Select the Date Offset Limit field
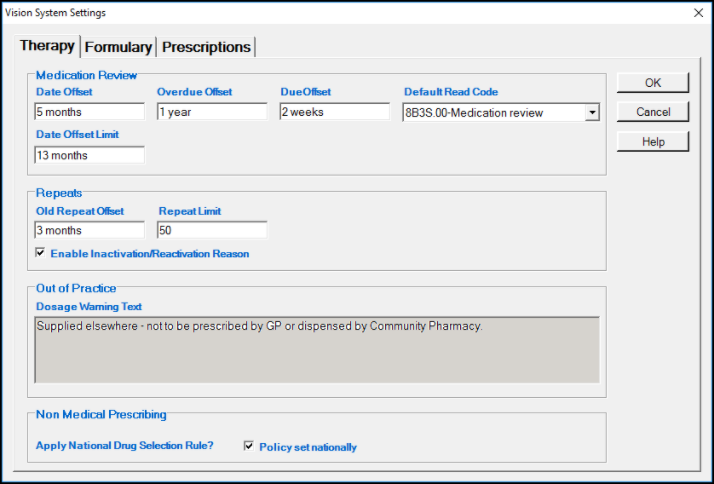Viewport: 714px width, 484px height. (89, 155)
